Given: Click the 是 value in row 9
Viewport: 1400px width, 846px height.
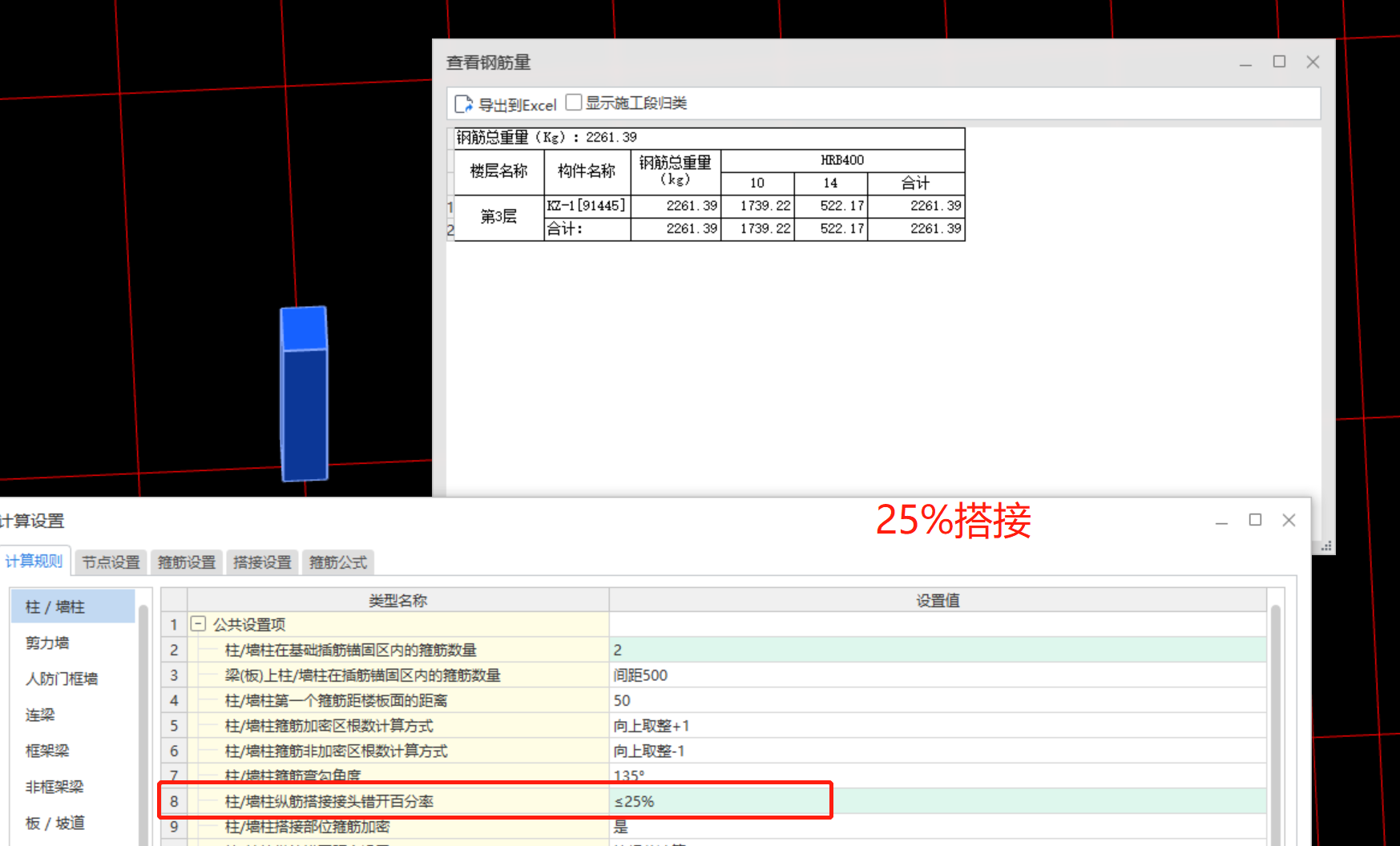Looking at the screenshot, I should click(x=938, y=826).
